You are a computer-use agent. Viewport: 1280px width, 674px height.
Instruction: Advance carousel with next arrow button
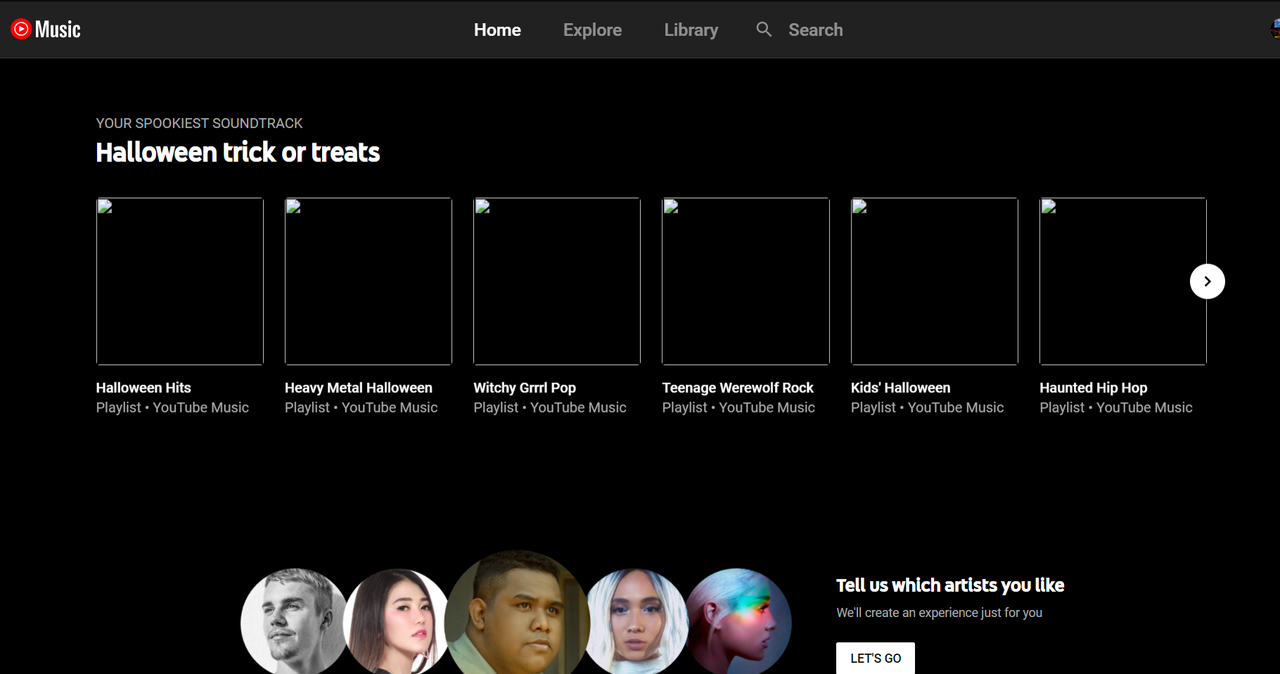1207,282
